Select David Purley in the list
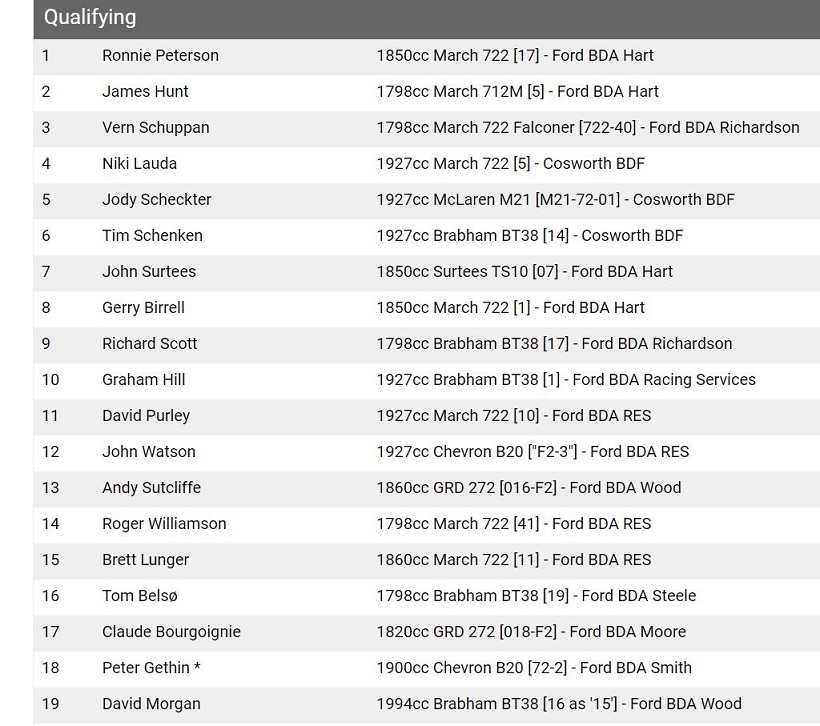The width and height of the screenshot is (820, 726). (x=145, y=416)
